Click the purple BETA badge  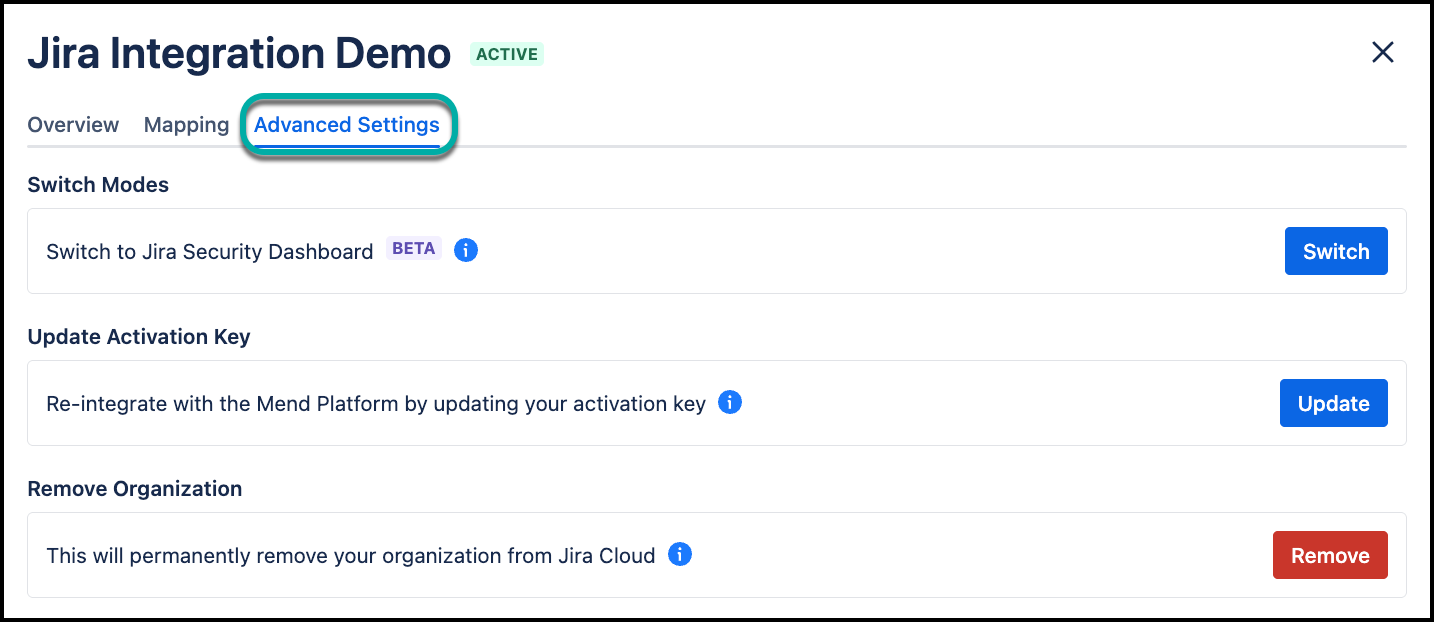[413, 249]
